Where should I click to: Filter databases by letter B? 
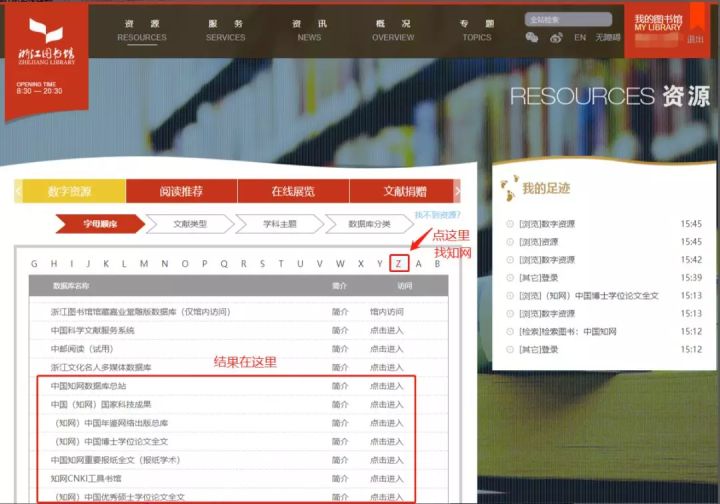tap(437, 264)
